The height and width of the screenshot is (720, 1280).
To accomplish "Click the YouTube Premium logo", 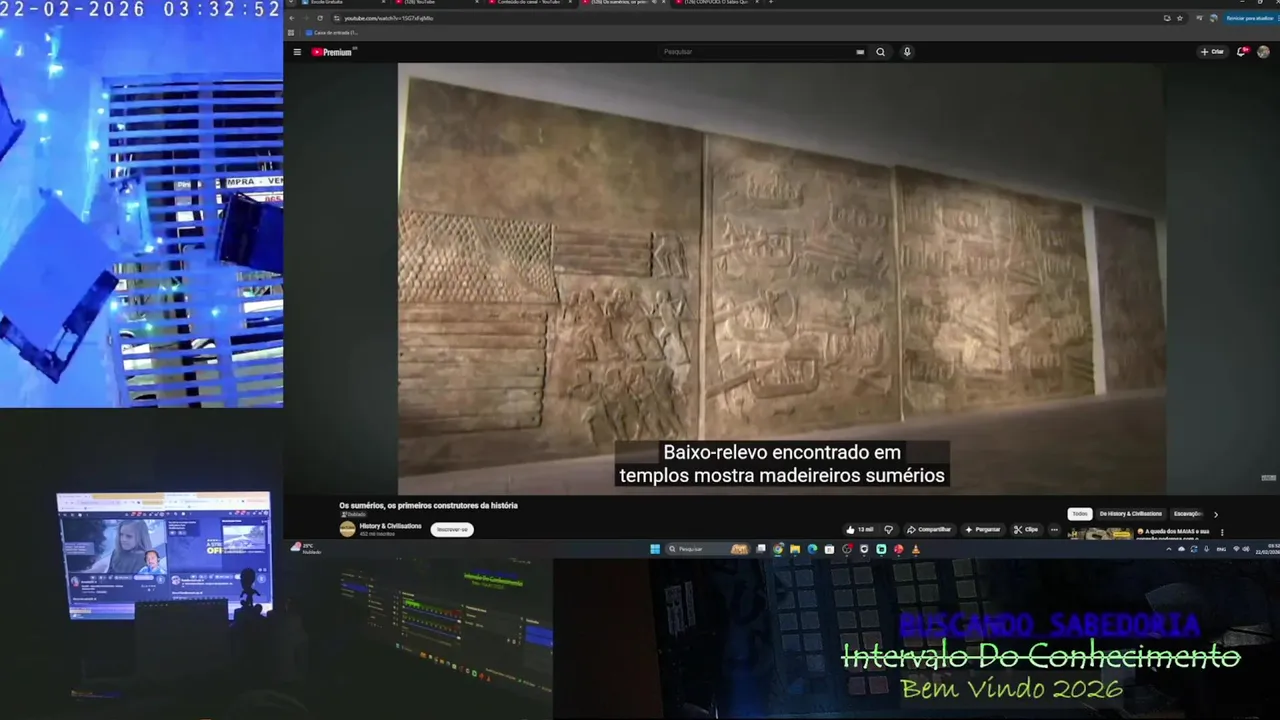I will point(332,52).
